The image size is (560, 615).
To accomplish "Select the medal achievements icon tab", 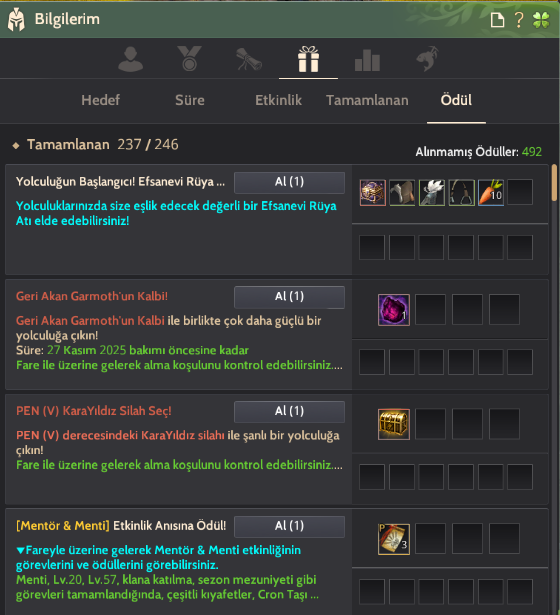I will pos(189,58).
